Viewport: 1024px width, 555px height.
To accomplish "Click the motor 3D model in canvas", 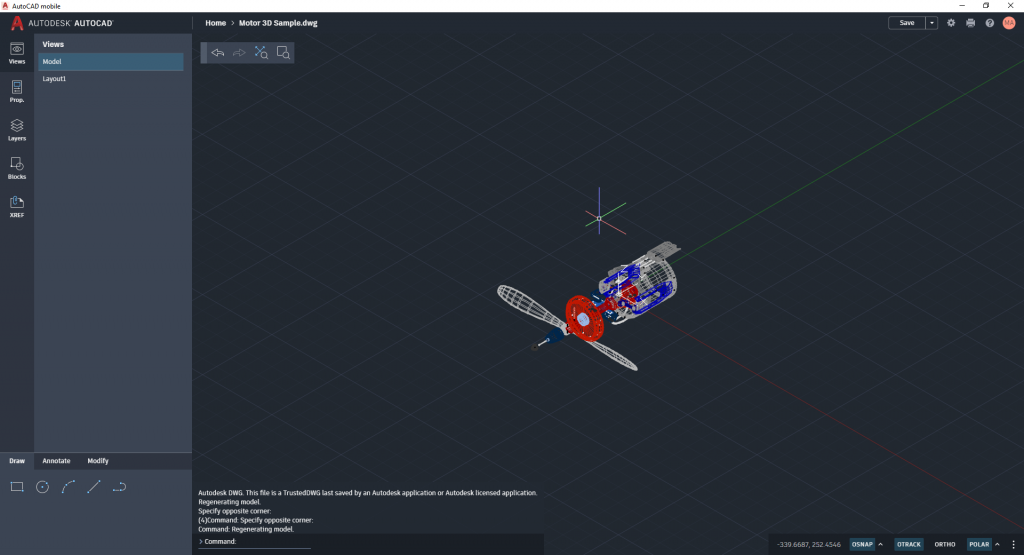I will click(588, 307).
